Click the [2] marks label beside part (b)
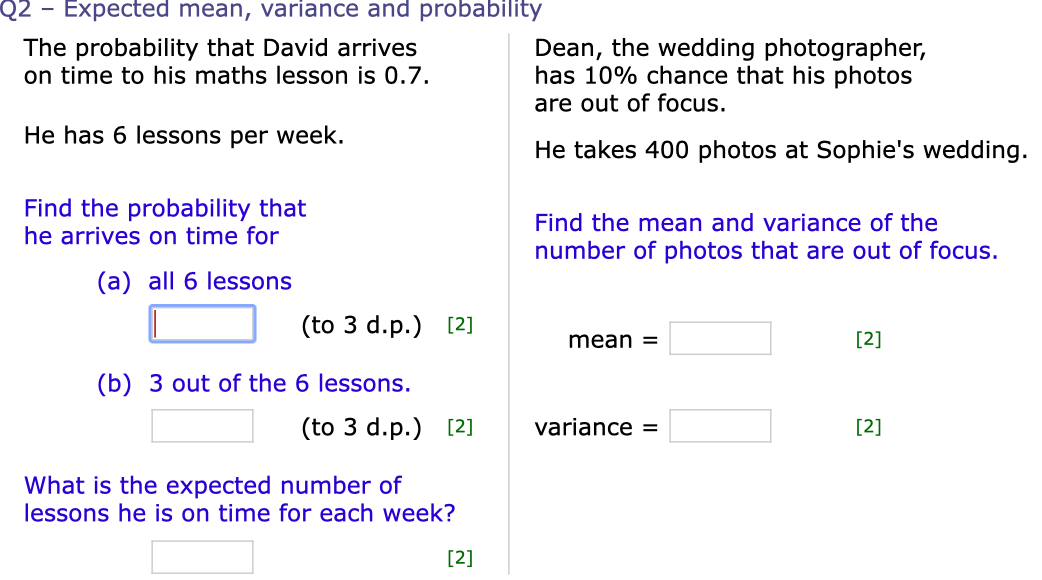1042x580 pixels. 458,426
